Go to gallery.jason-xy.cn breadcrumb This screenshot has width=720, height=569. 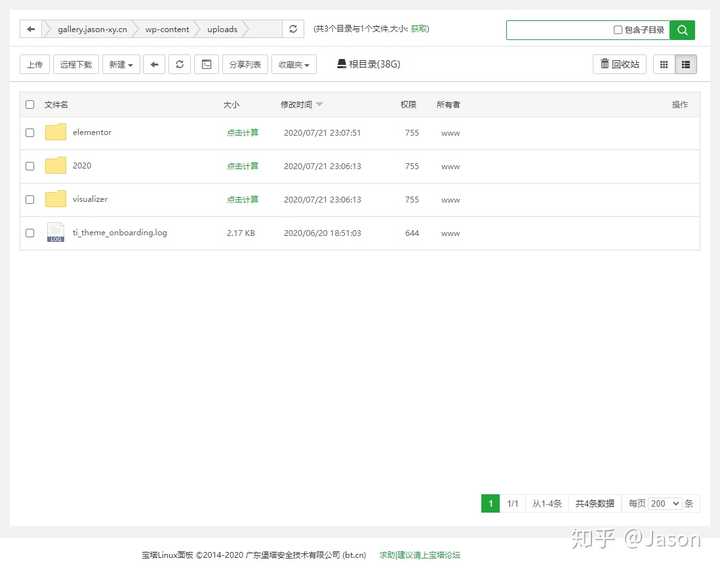(92, 30)
